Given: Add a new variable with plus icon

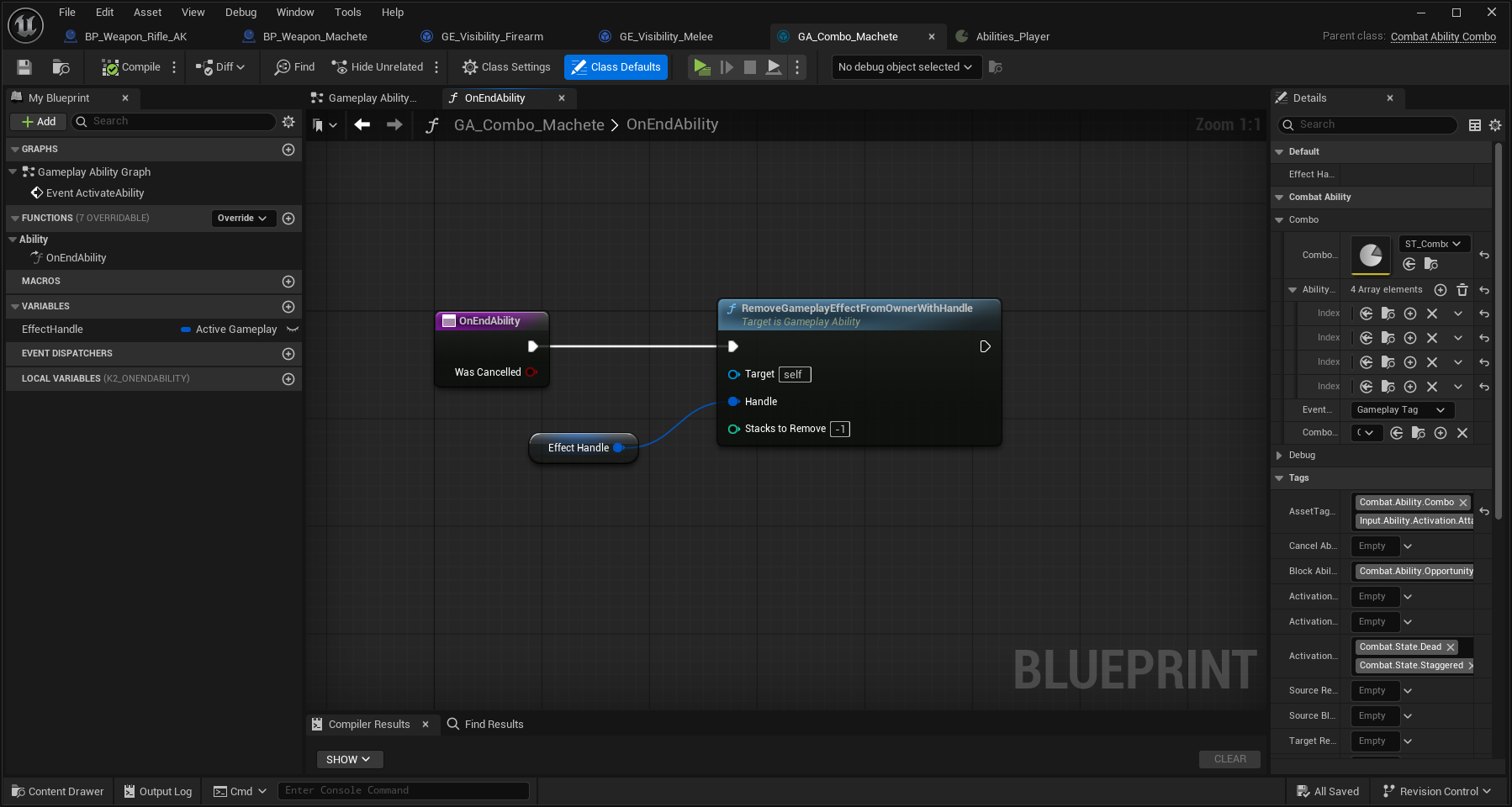Looking at the screenshot, I should pyautogui.click(x=288, y=307).
